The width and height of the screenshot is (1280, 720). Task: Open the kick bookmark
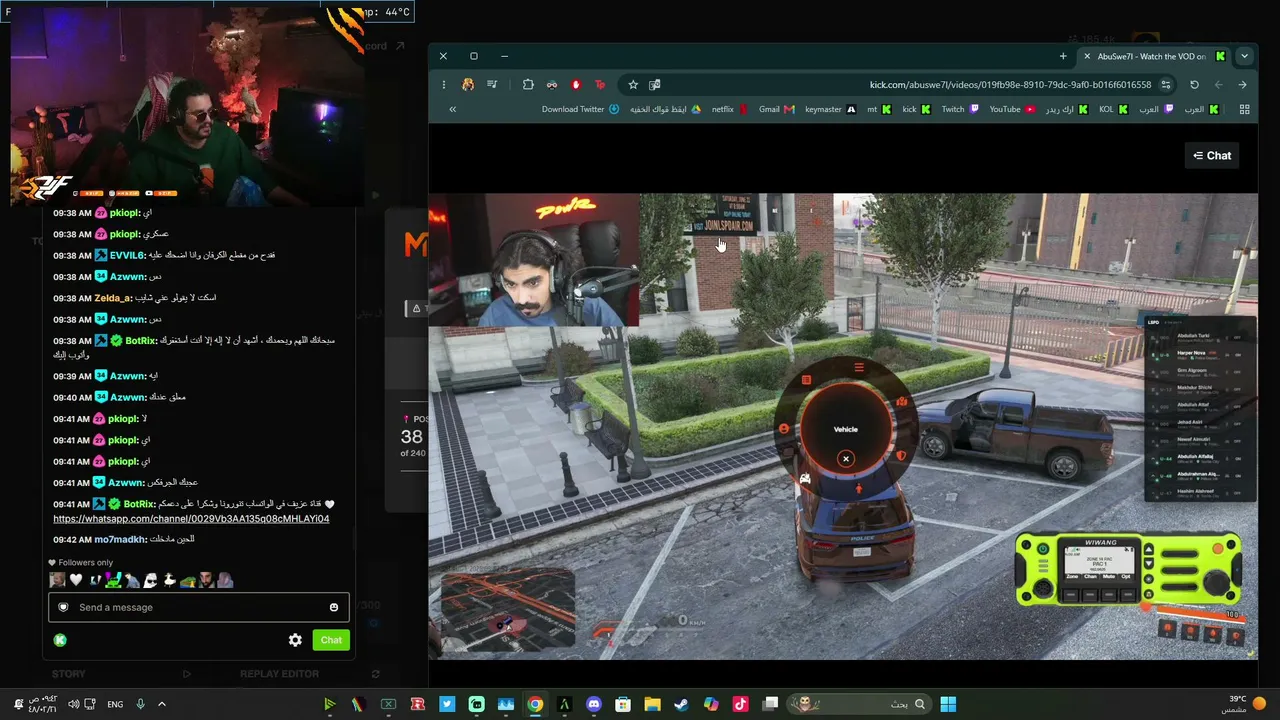tap(916, 109)
